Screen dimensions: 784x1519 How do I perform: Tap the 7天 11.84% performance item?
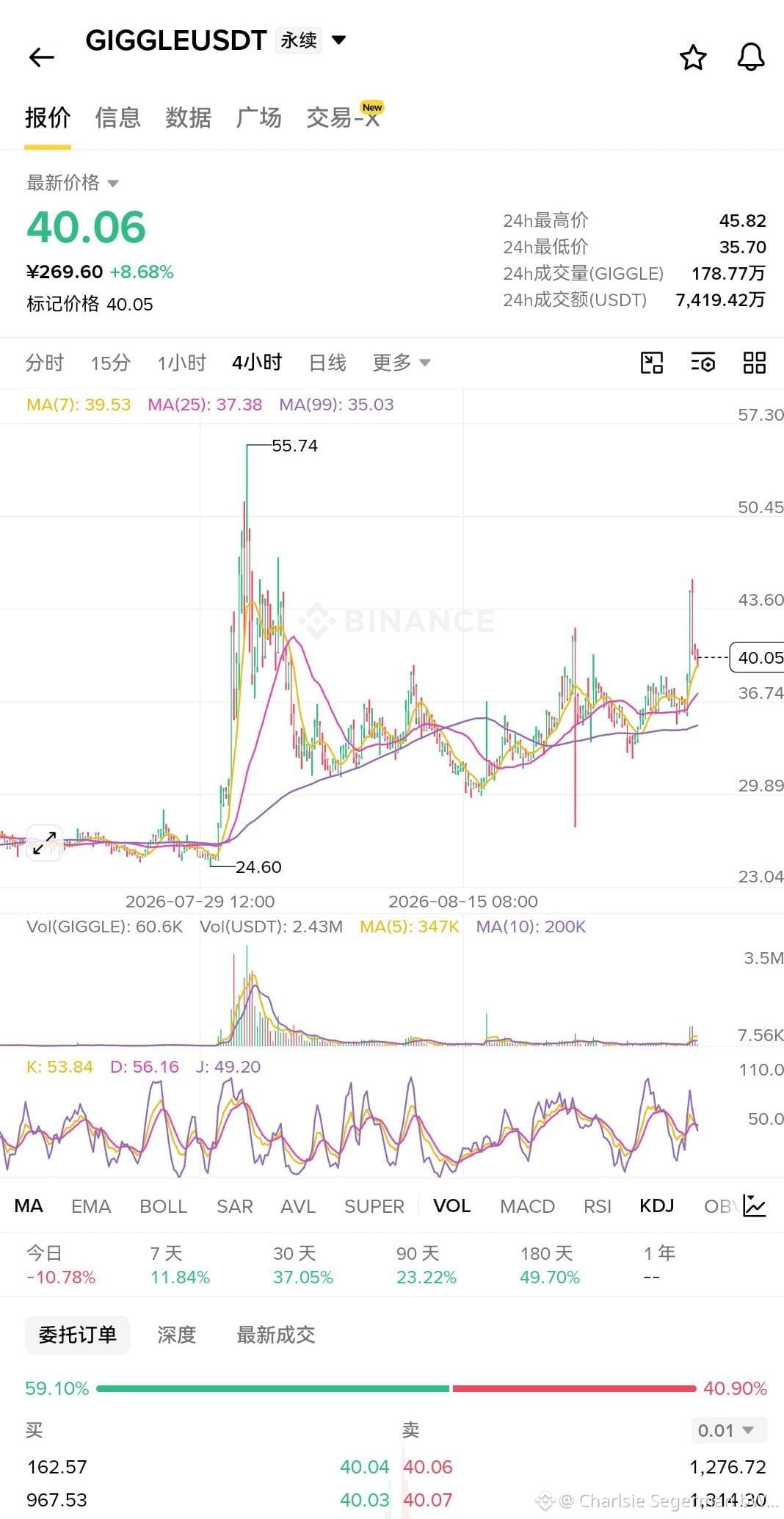[x=180, y=1265]
